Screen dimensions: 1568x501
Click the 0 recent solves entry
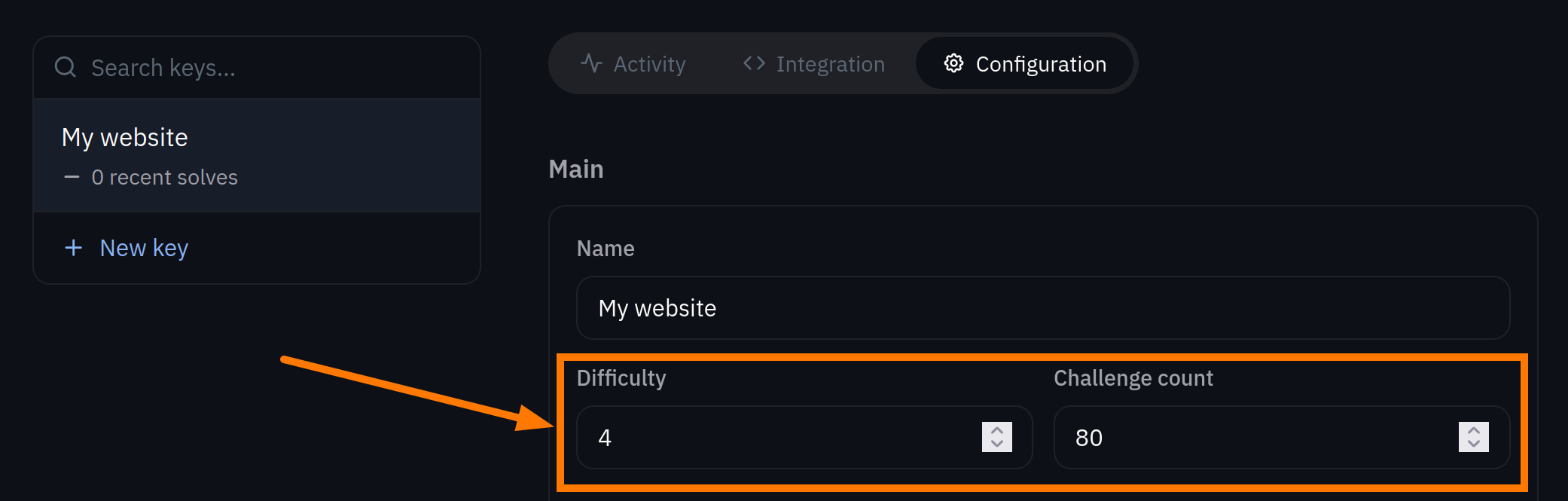click(165, 176)
